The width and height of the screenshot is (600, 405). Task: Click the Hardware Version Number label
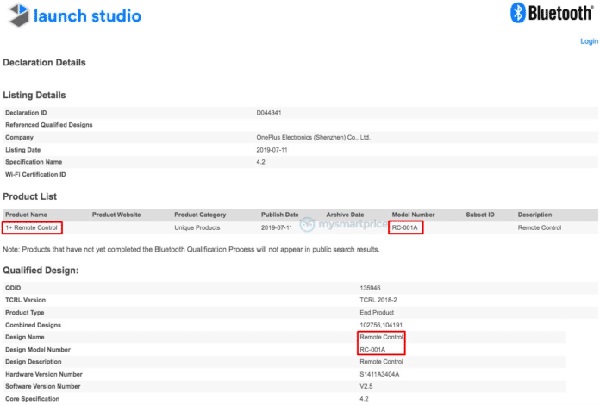(44, 374)
